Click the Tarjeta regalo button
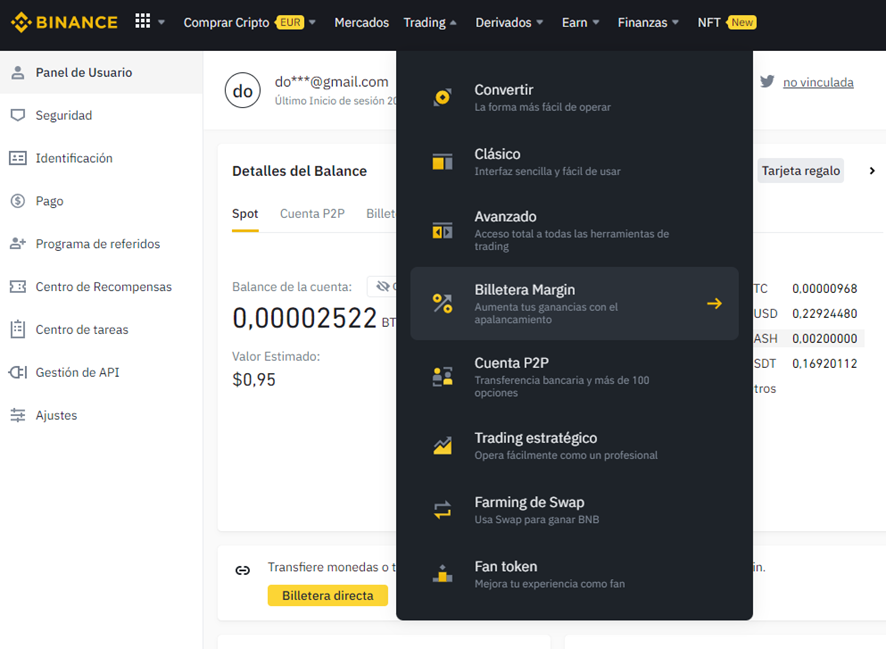This screenshot has height=649, width=886. [x=801, y=171]
